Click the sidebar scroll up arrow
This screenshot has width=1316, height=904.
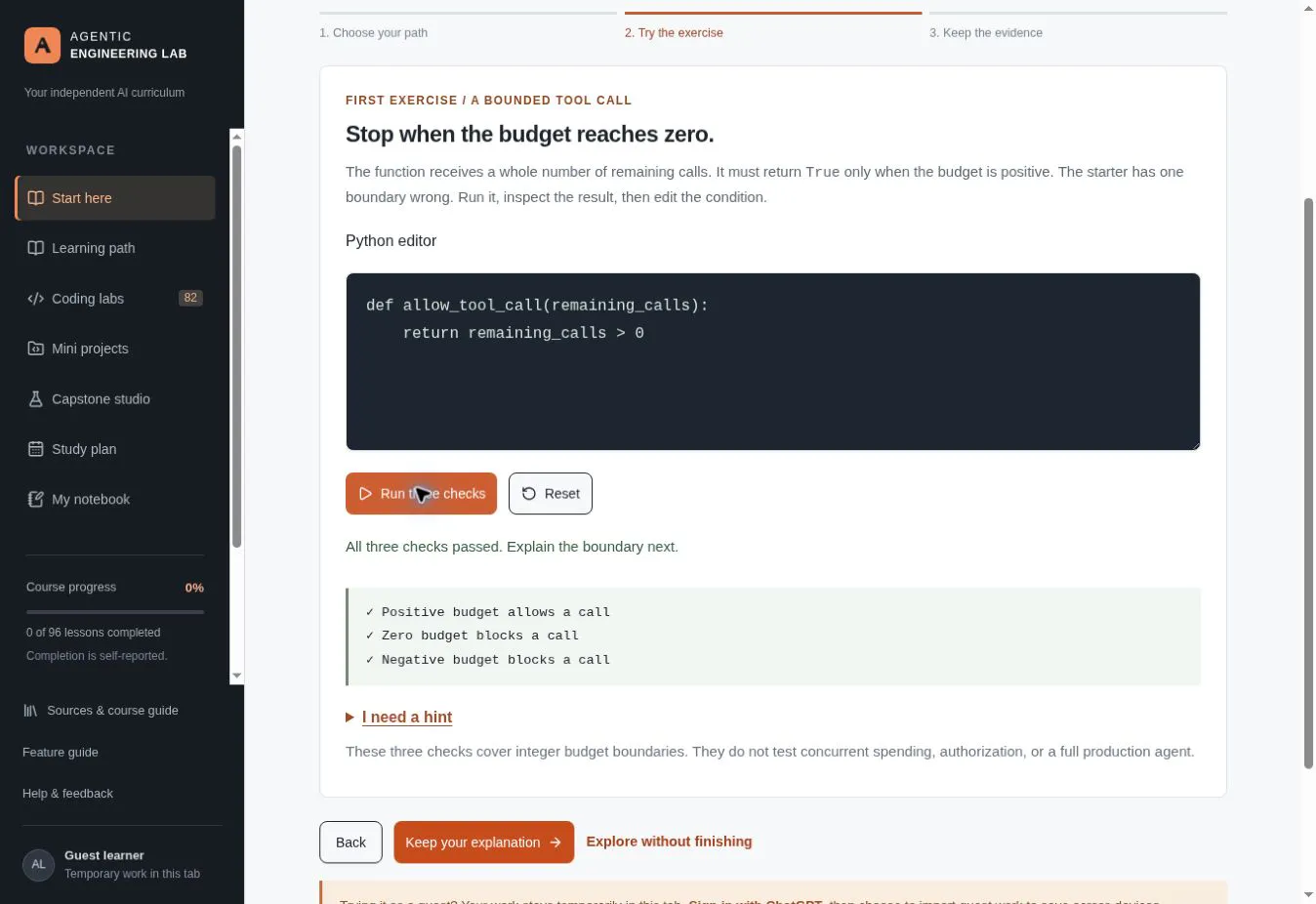(x=236, y=137)
